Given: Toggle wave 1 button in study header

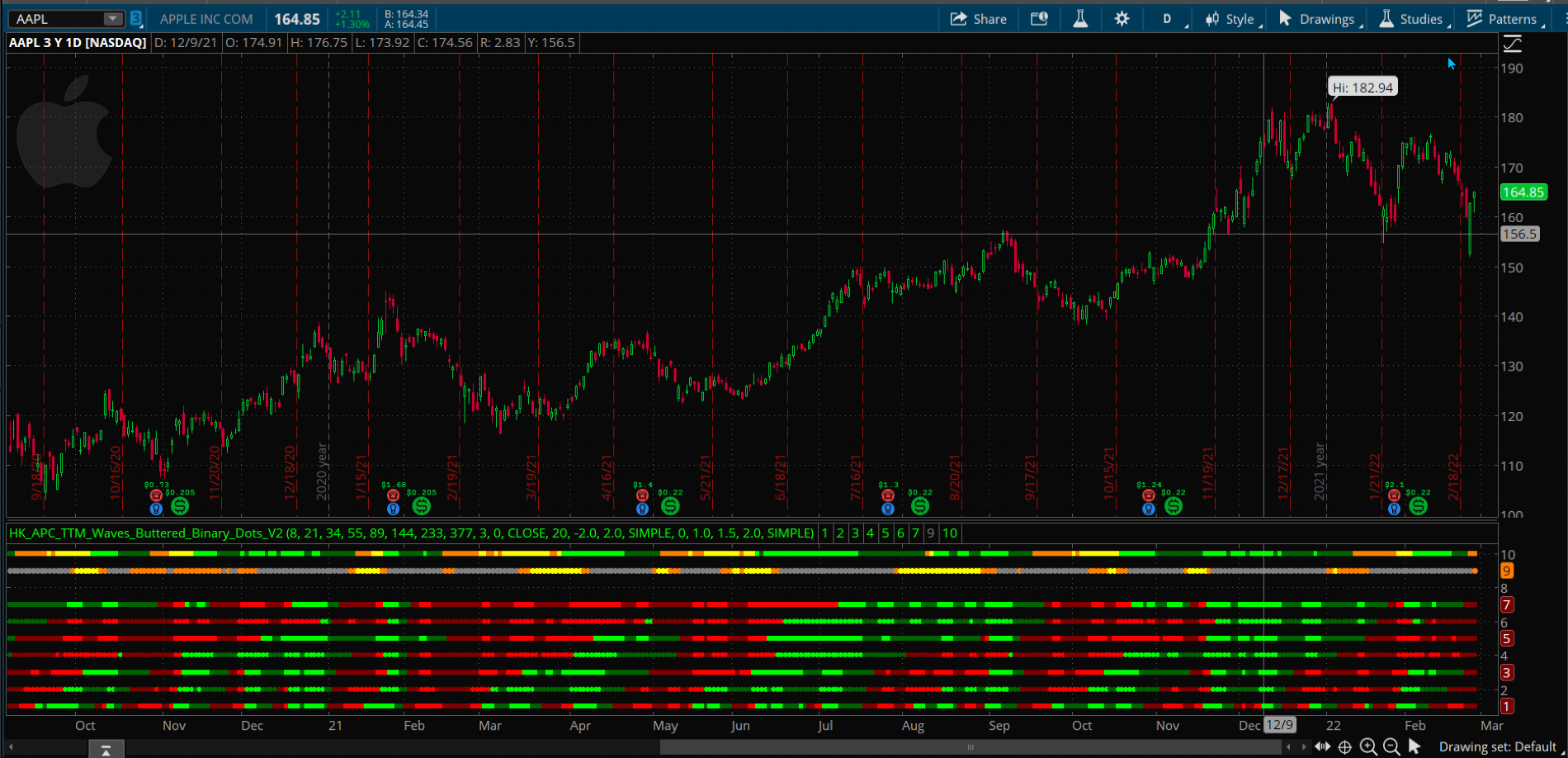Looking at the screenshot, I should coord(824,533).
